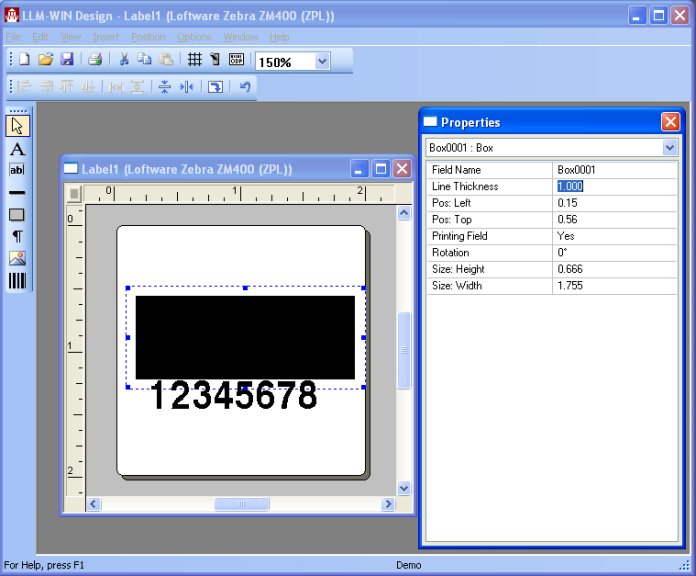Click the Size: Width value 1.755
696x576 pixels.
click(615, 286)
